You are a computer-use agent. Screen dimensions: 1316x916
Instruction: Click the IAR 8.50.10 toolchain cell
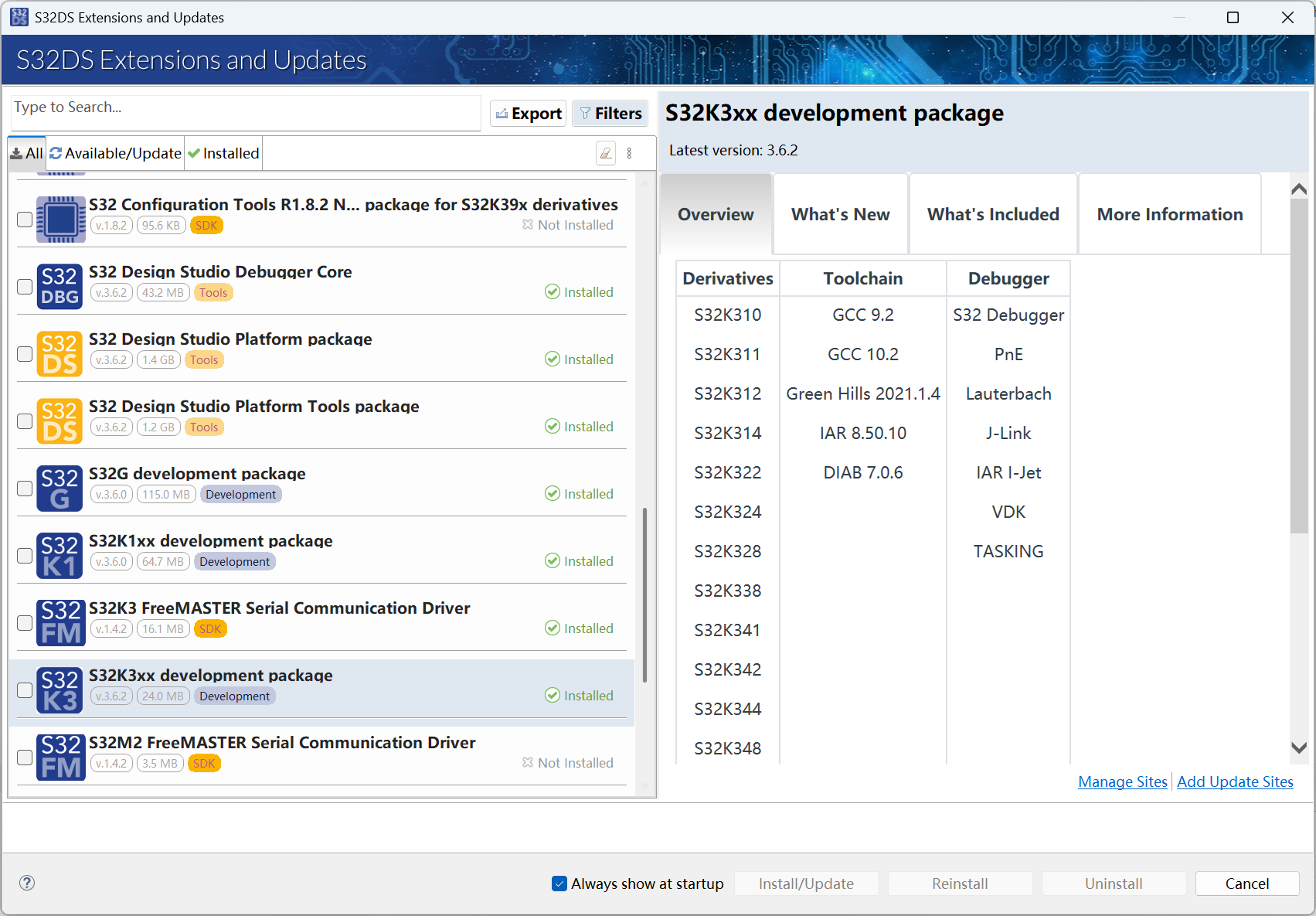[863, 433]
